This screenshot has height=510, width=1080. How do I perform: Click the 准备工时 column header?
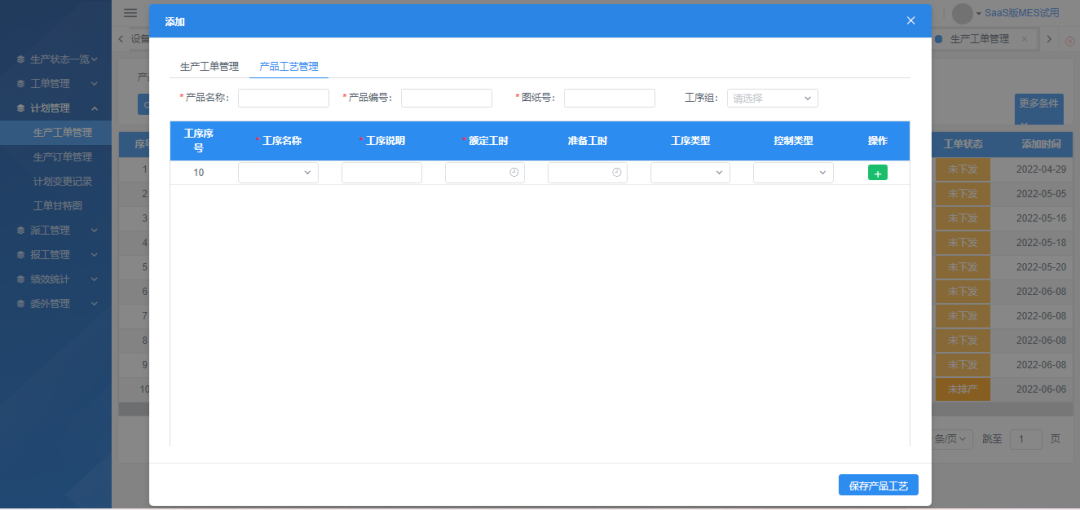(x=588, y=141)
